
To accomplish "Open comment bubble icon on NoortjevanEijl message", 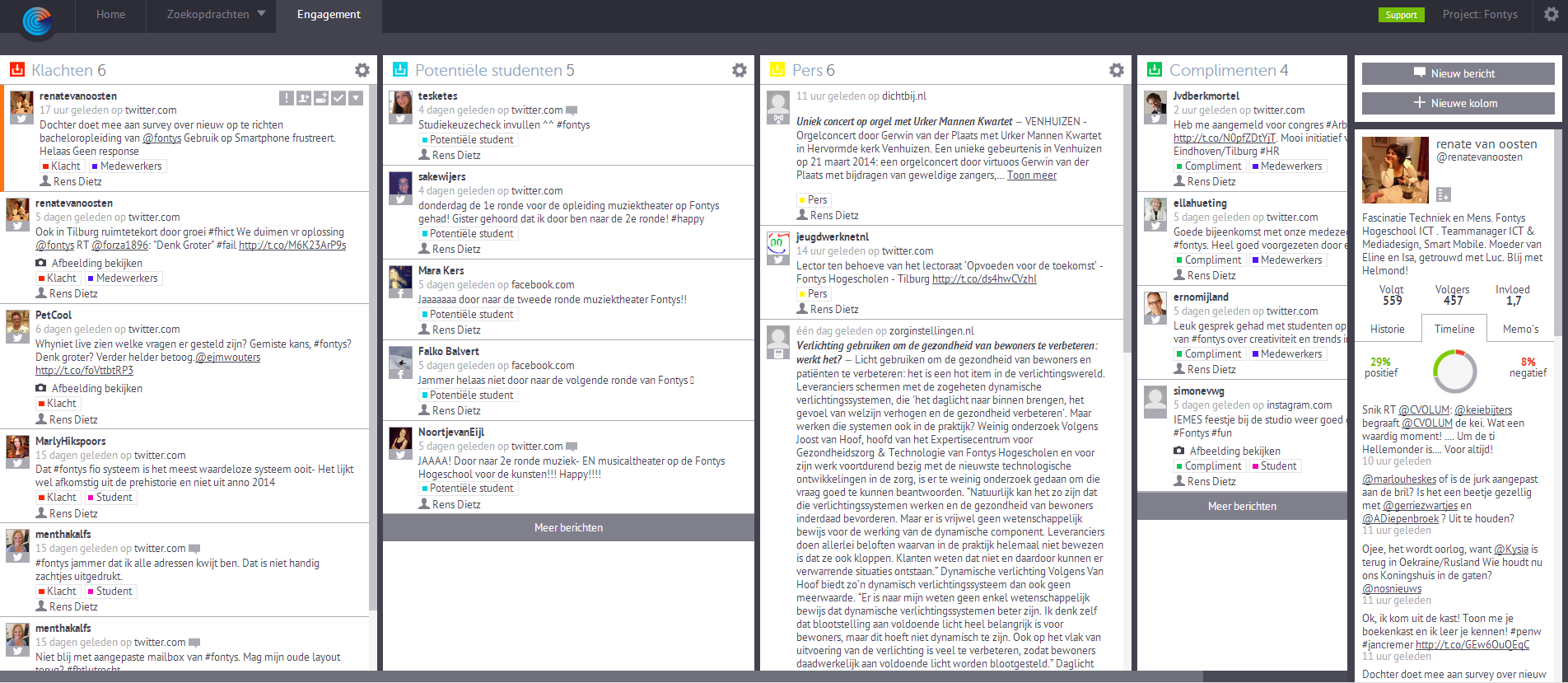I will pyautogui.click(x=572, y=447).
